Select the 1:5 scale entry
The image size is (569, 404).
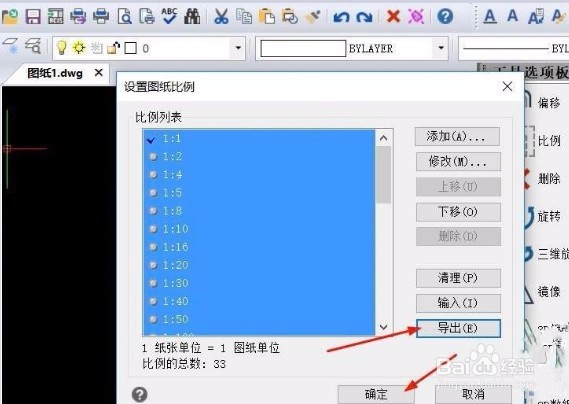click(x=259, y=192)
